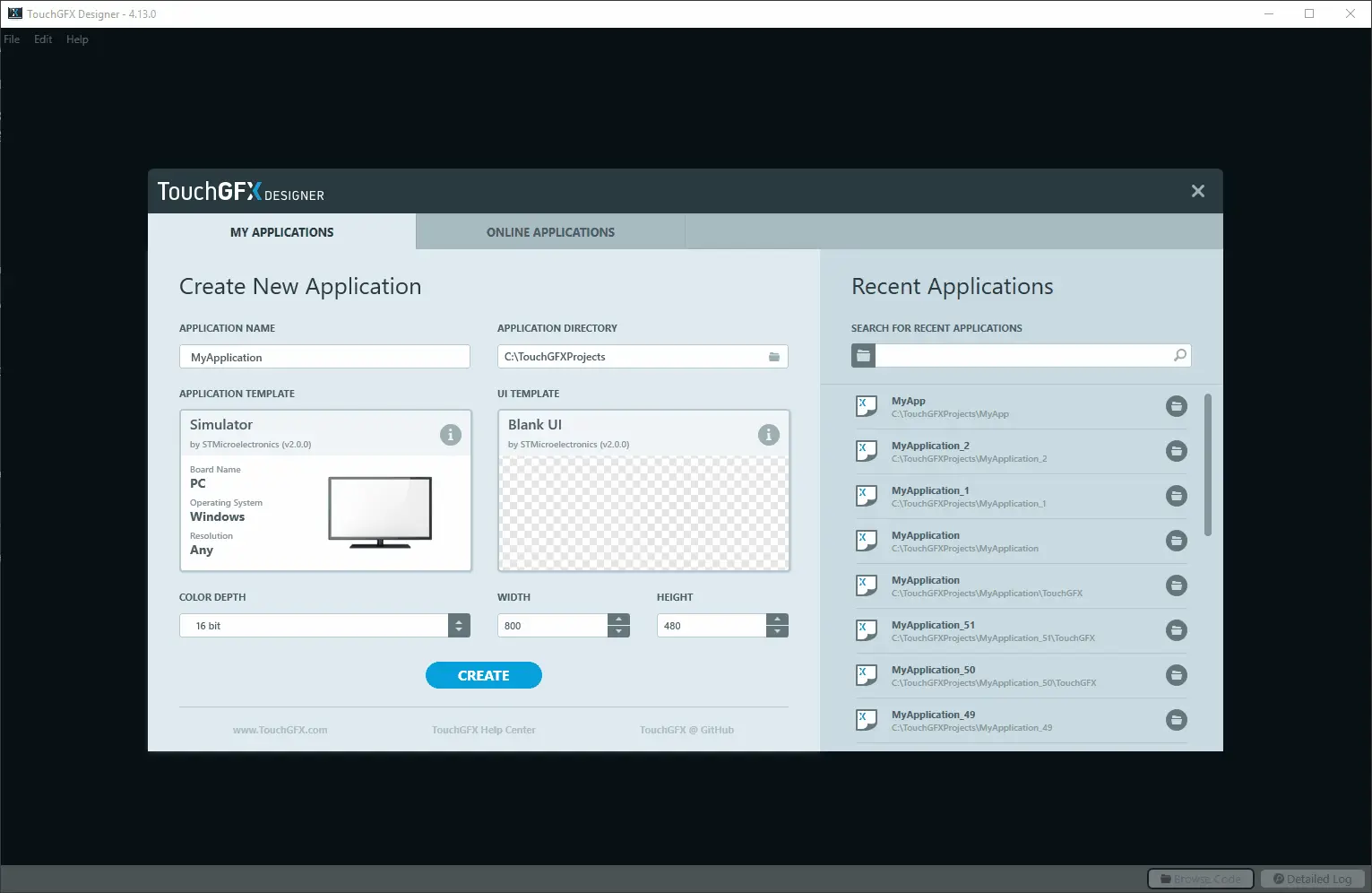Open the folder icon beside recent search
The image size is (1372, 893).
863,356
